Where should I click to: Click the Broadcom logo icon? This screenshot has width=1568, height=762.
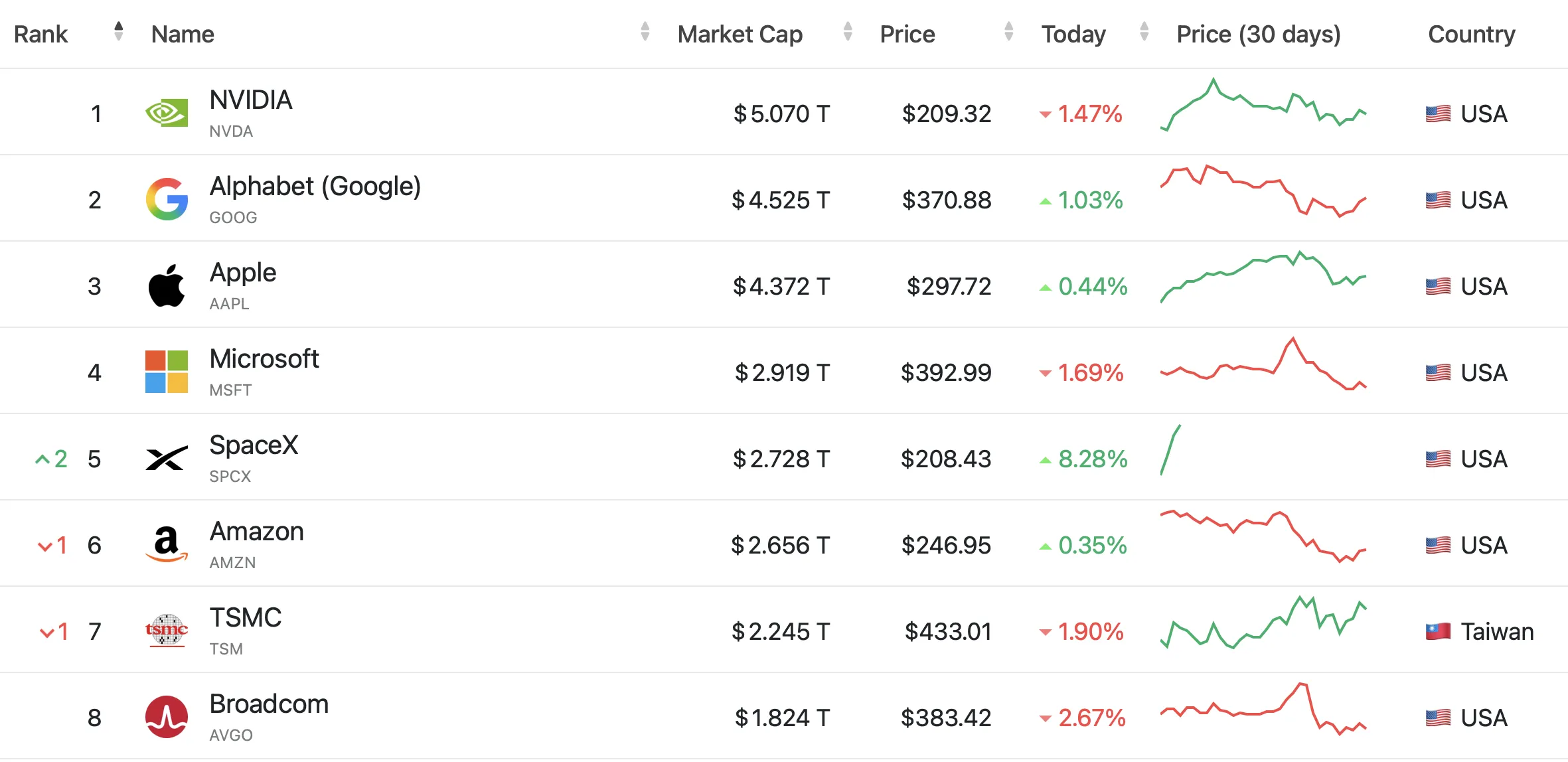point(167,717)
